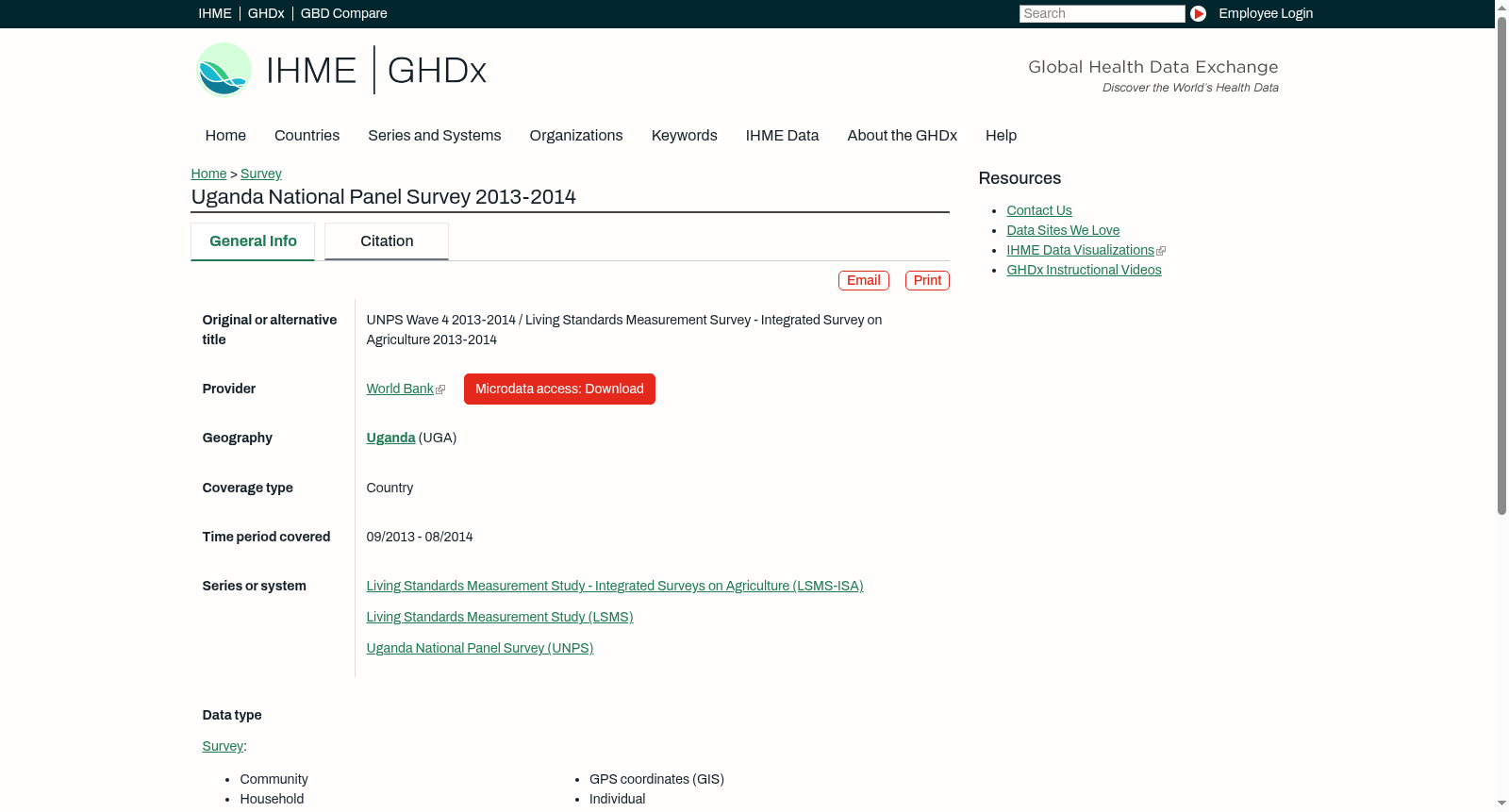Viewport: 1509px width, 812px height.
Task: Open Keywords menu item
Action: point(684,136)
